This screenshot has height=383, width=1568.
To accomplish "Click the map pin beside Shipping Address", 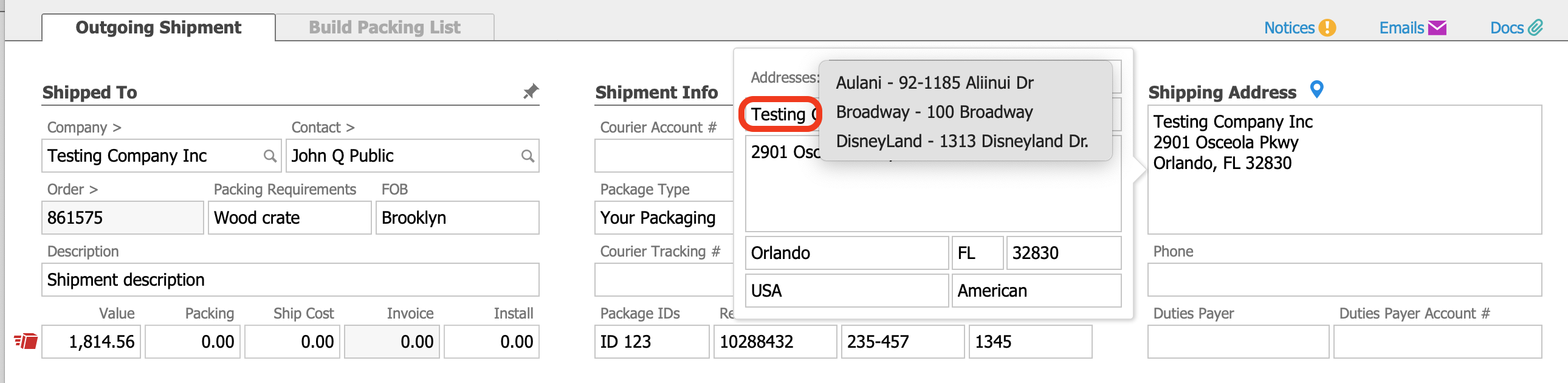I will (x=1316, y=89).
